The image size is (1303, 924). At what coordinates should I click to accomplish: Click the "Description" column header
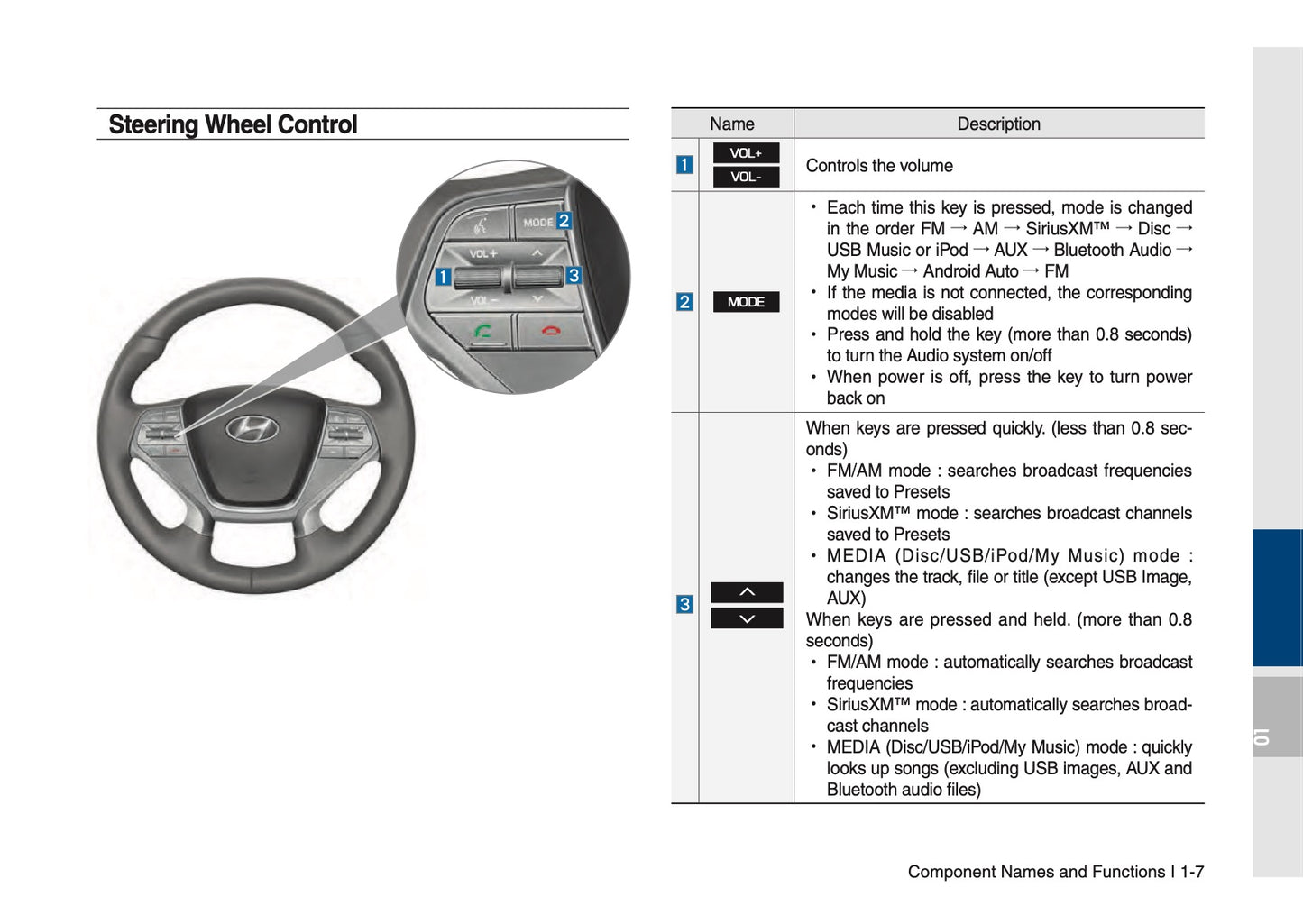click(x=998, y=124)
